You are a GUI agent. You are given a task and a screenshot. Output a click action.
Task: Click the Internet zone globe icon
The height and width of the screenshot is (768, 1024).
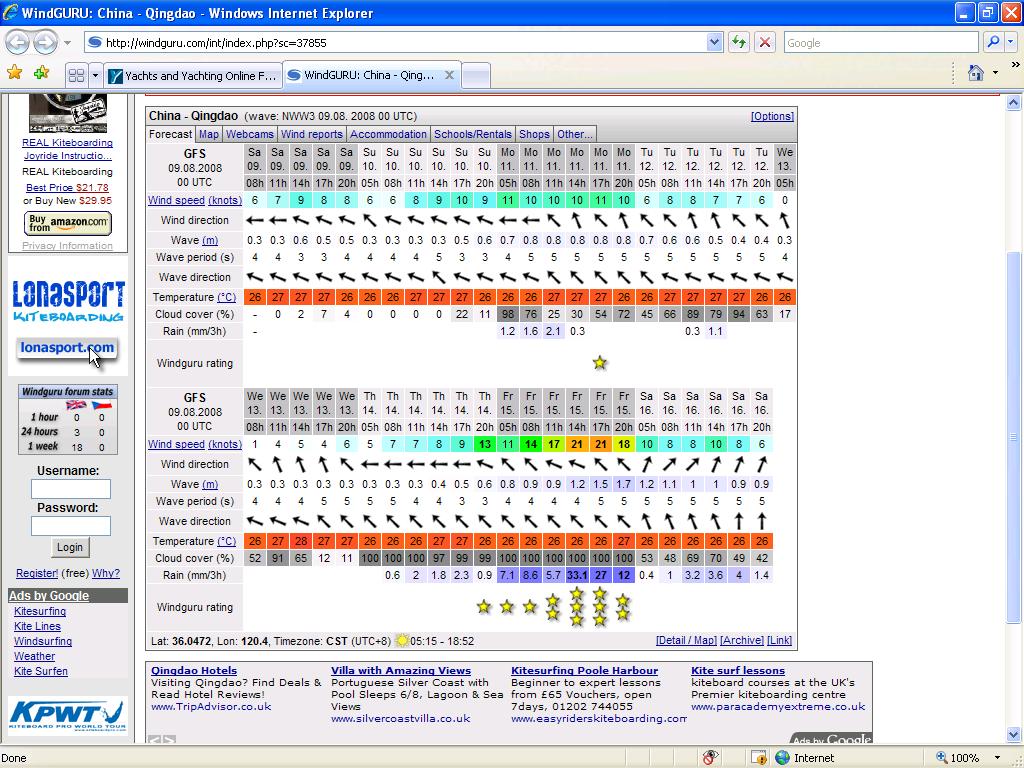coord(782,758)
